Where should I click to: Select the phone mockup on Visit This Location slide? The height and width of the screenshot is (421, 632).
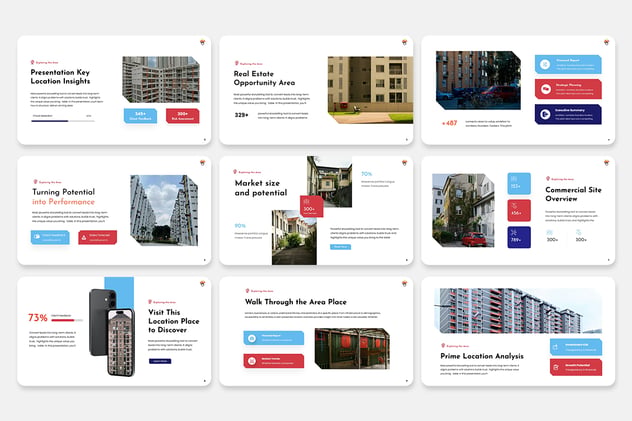(x=112, y=332)
